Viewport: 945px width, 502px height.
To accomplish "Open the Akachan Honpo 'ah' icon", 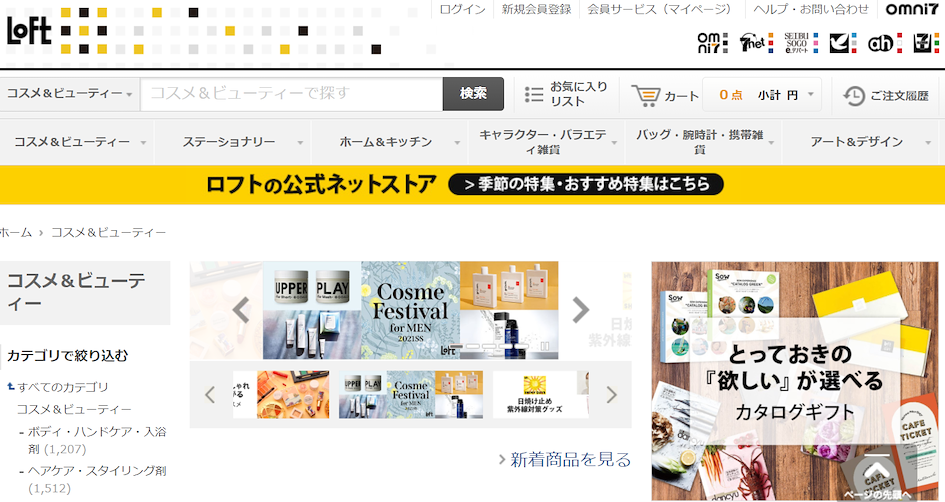I will pyautogui.click(x=885, y=43).
